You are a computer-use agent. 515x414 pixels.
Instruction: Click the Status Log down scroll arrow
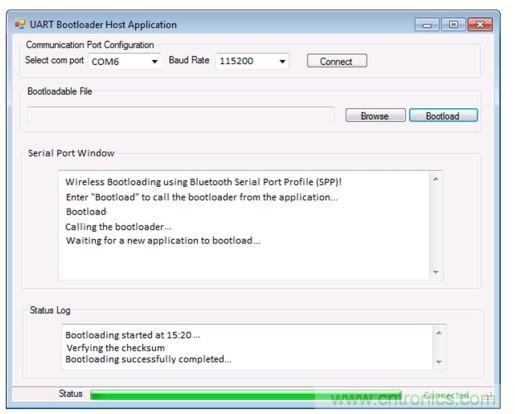click(439, 362)
